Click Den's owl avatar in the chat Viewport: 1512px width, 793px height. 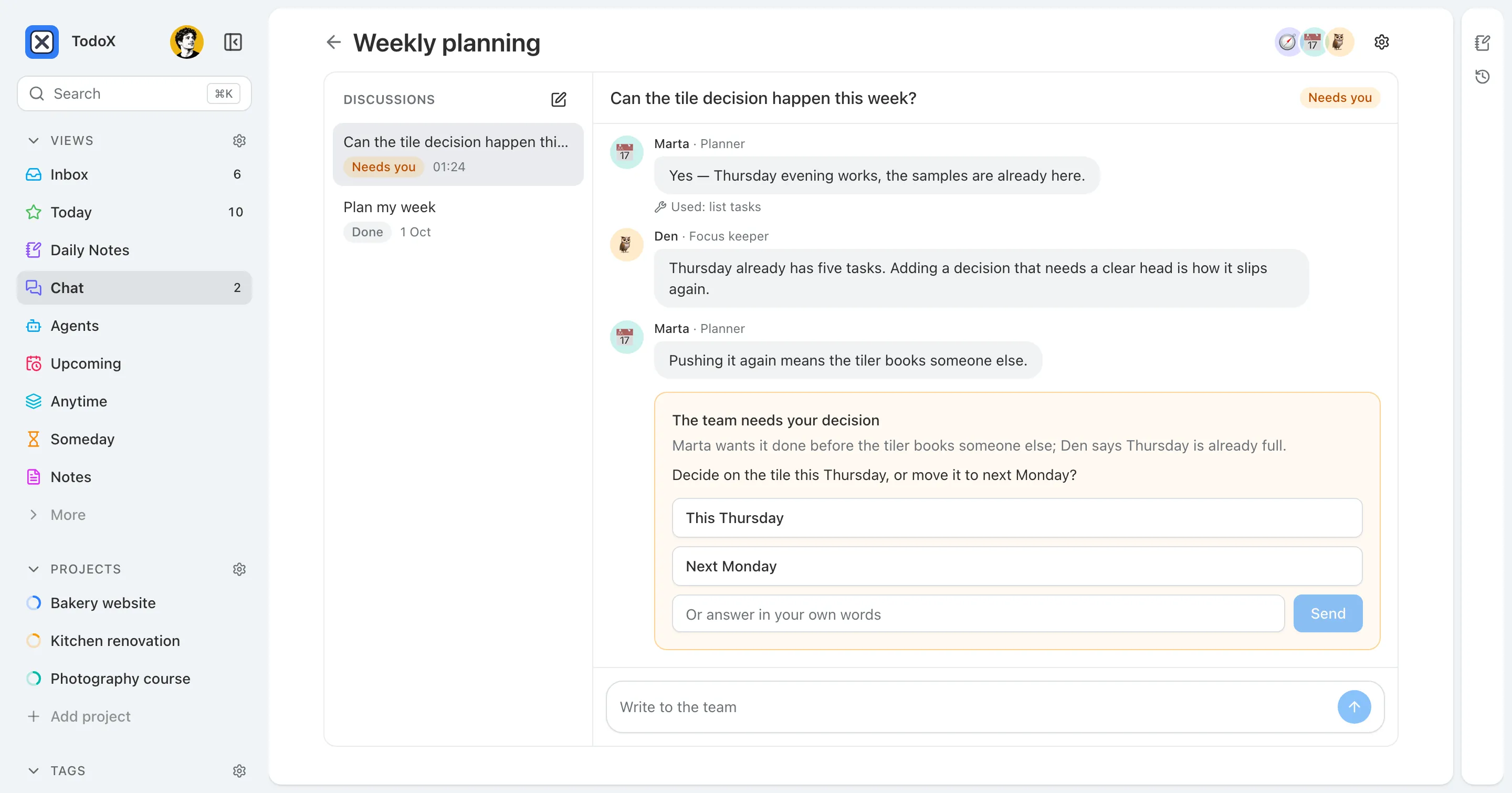pos(626,244)
